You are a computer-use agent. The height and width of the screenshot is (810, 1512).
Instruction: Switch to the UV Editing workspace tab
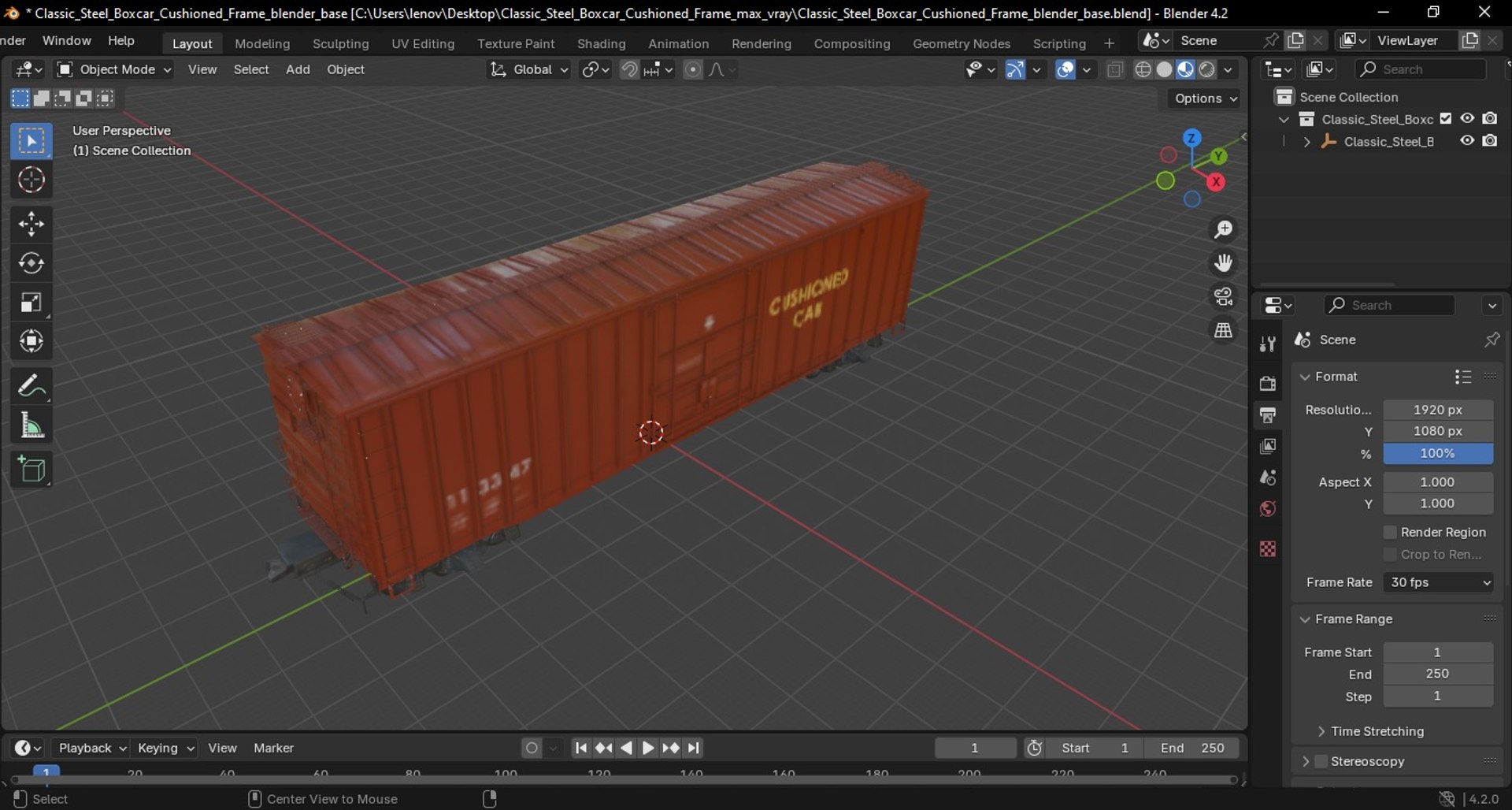pos(423,43)
